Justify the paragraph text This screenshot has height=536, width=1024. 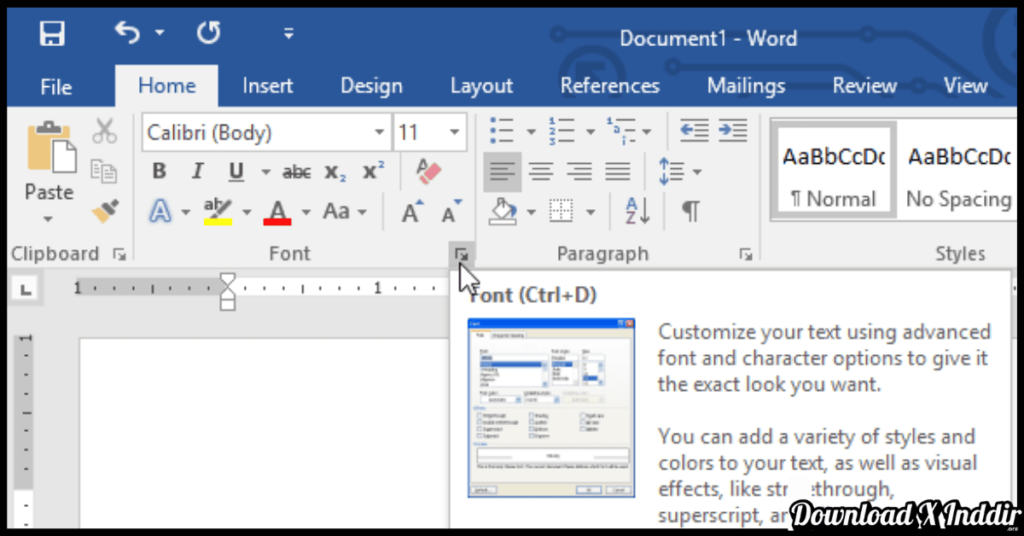pyautogui.click(x=618, y=172)
